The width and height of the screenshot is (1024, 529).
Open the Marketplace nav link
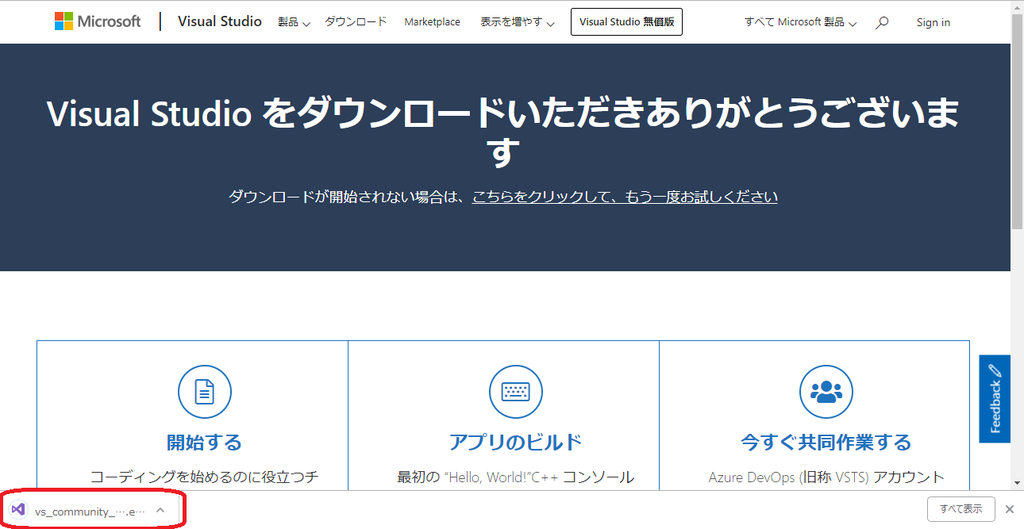(x=432, y=22)
